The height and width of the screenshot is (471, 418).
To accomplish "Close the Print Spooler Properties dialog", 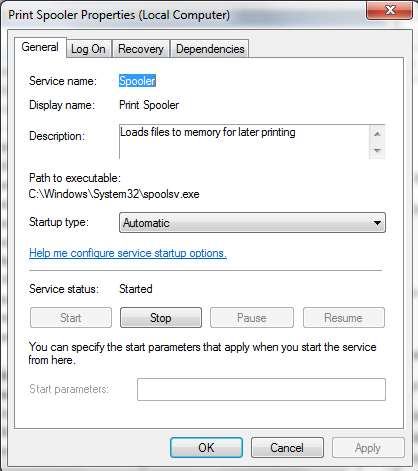I will click(x=389, y=10).
